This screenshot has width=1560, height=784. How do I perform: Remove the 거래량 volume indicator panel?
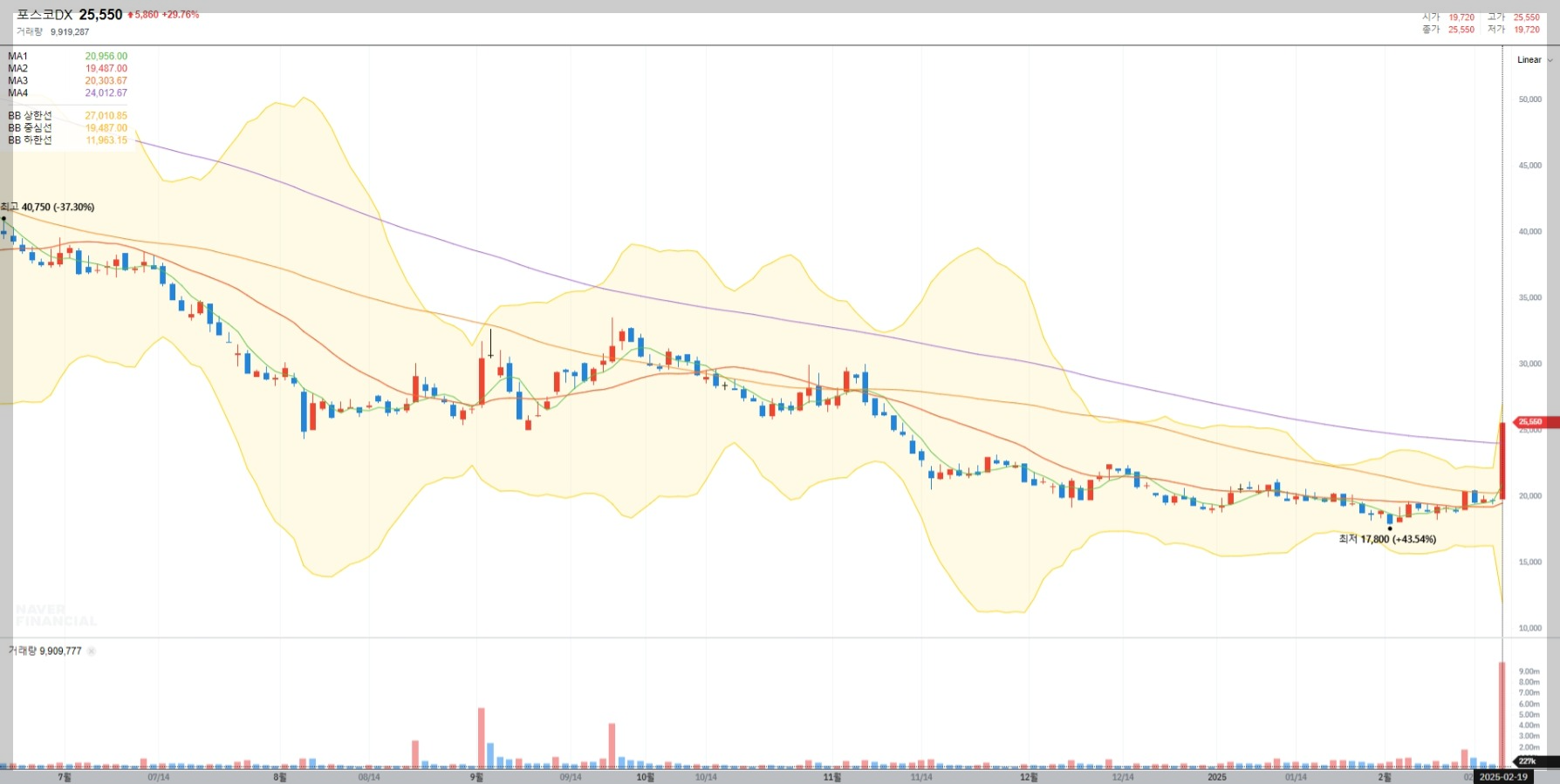pos(92,651)
